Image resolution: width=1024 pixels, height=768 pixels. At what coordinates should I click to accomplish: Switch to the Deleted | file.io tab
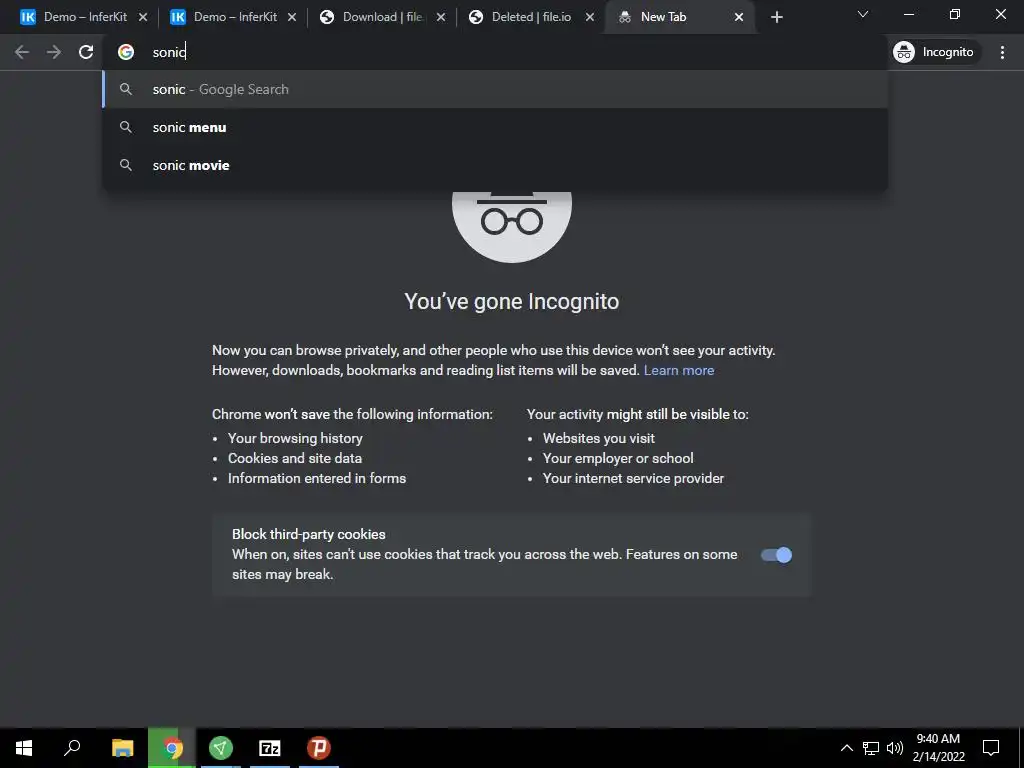coord(532,17)
